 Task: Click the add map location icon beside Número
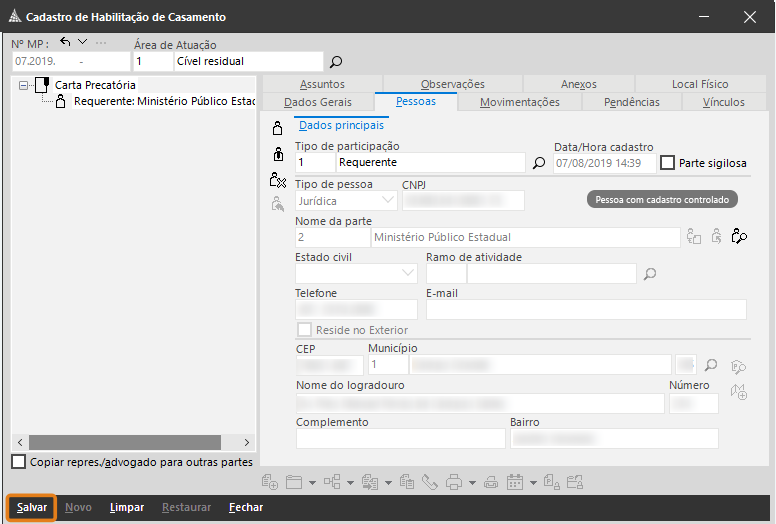pos(739,392)
